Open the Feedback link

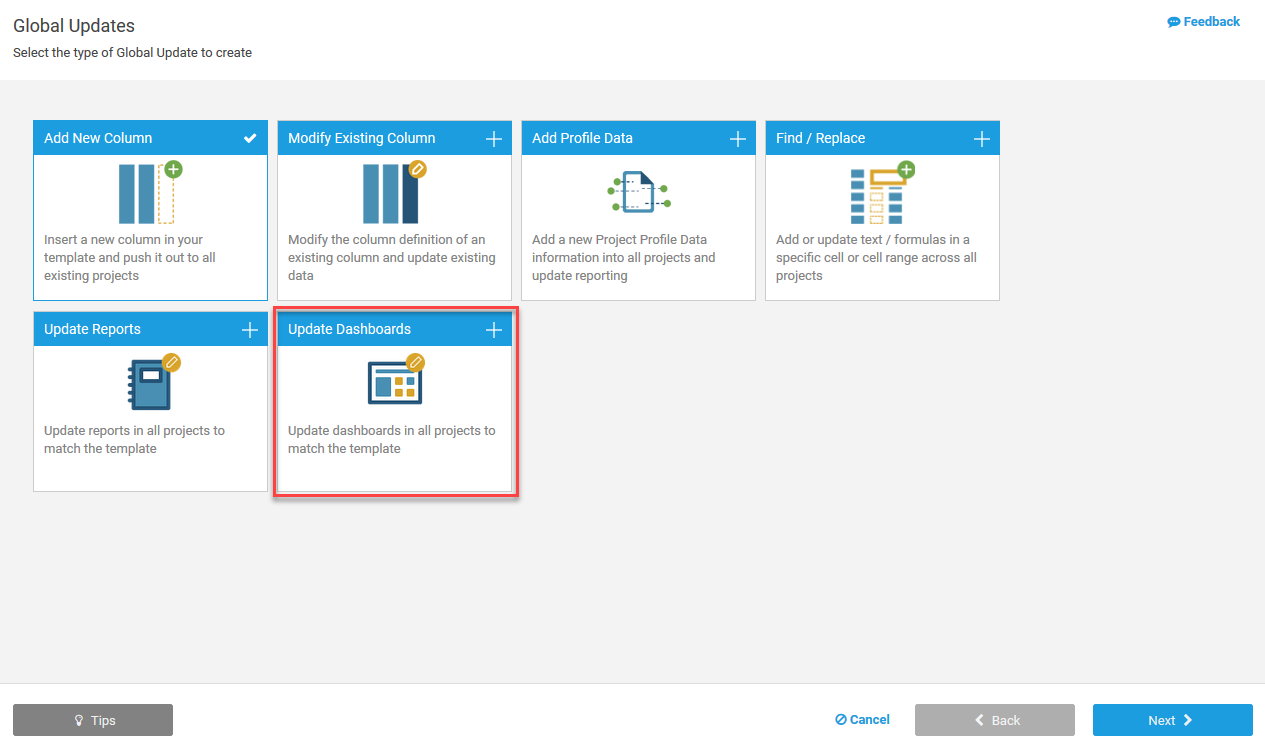pos(1203,20)
